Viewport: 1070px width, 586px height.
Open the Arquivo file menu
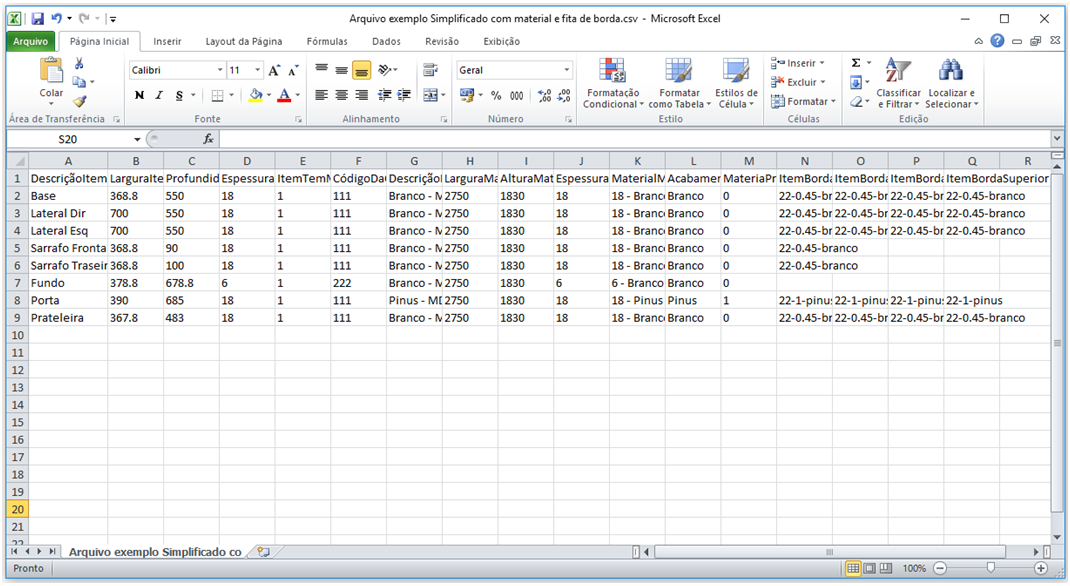click(x=31, y=42)
